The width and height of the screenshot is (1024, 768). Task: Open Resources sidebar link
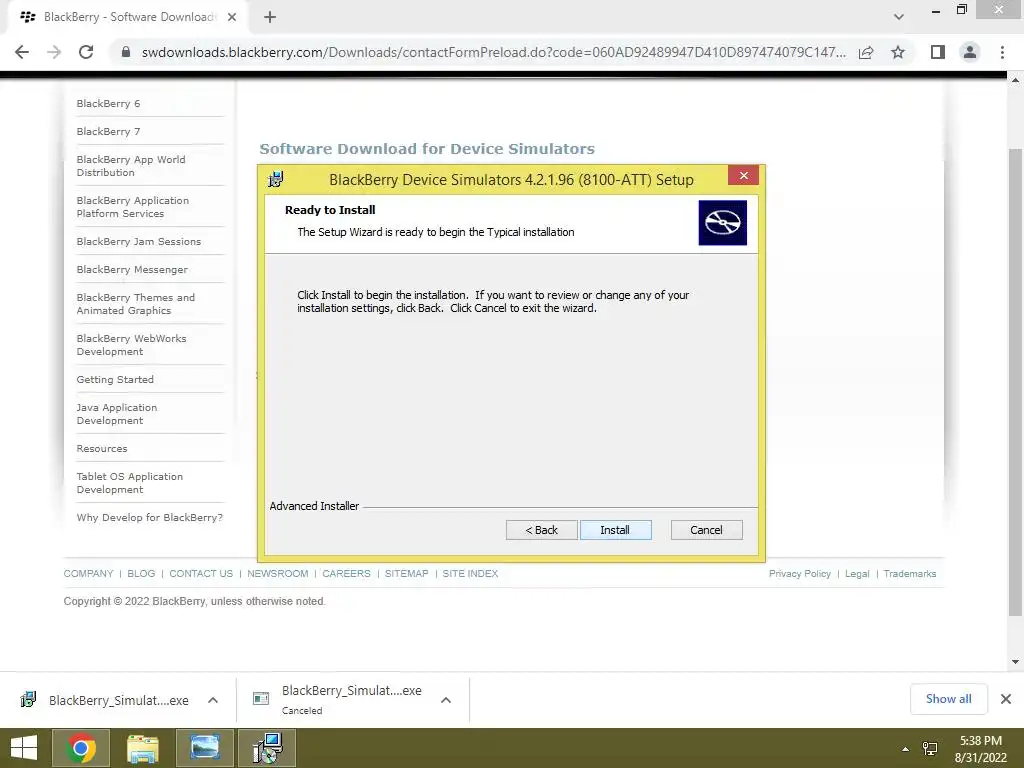tap(102, 449)
